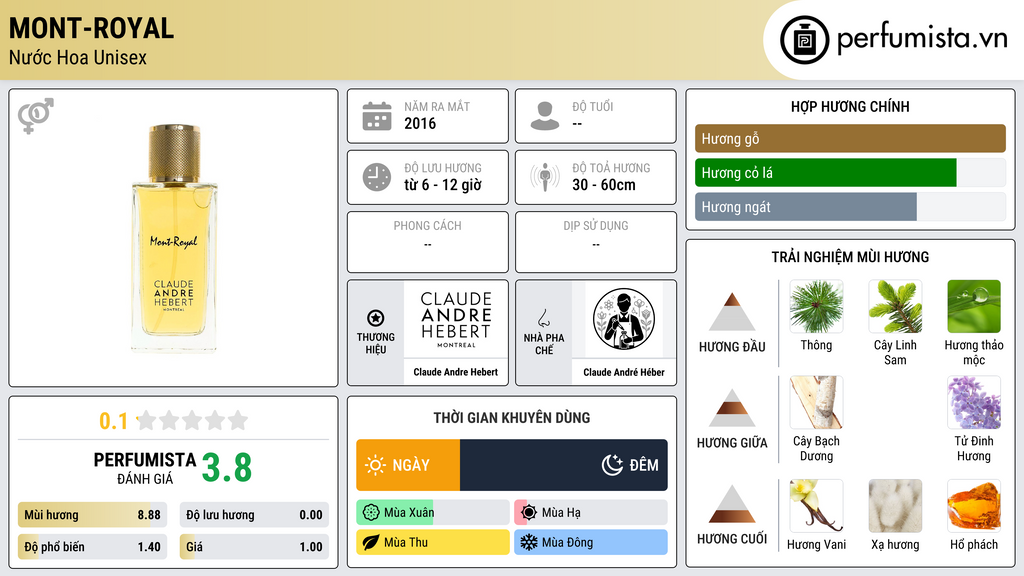Click the '30 - 60cm' sillage value

click(604, 185)
